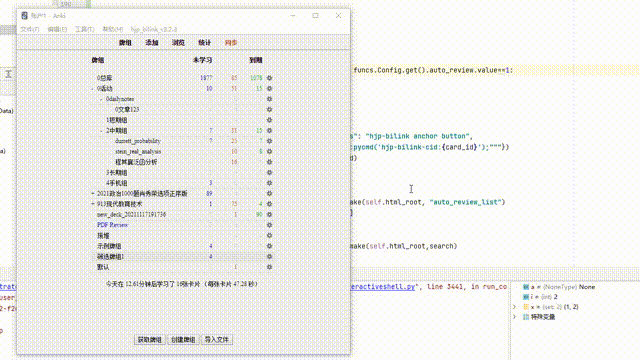640x360 pixels.
Task: Open options gear for 0文章123 deck
Action: pyautogui.click(x=269, y=109)
